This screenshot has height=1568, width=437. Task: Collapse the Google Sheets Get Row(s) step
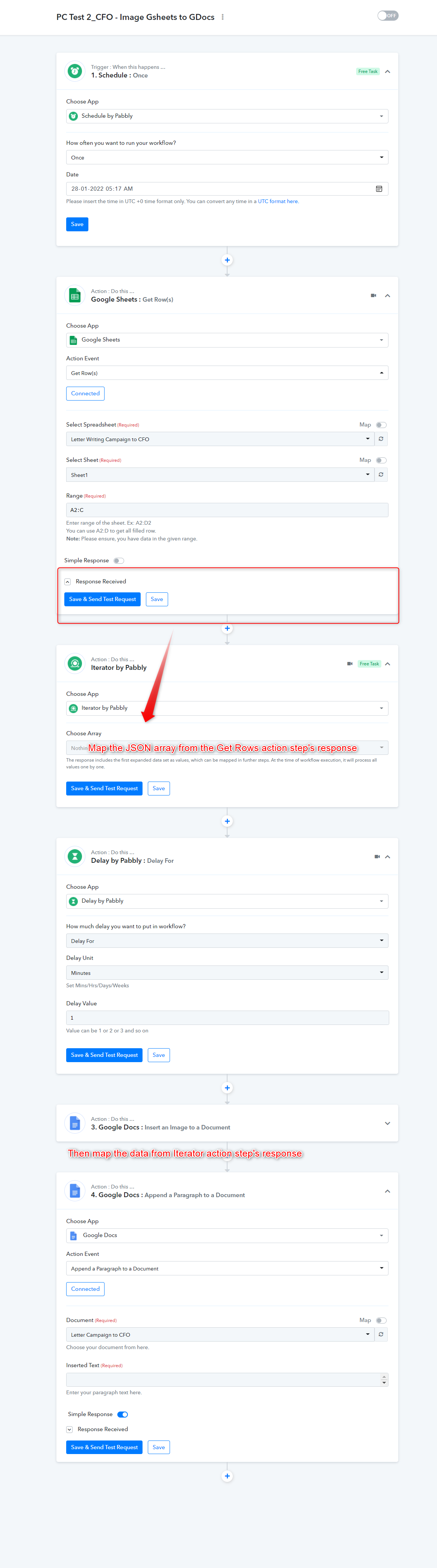388,296
